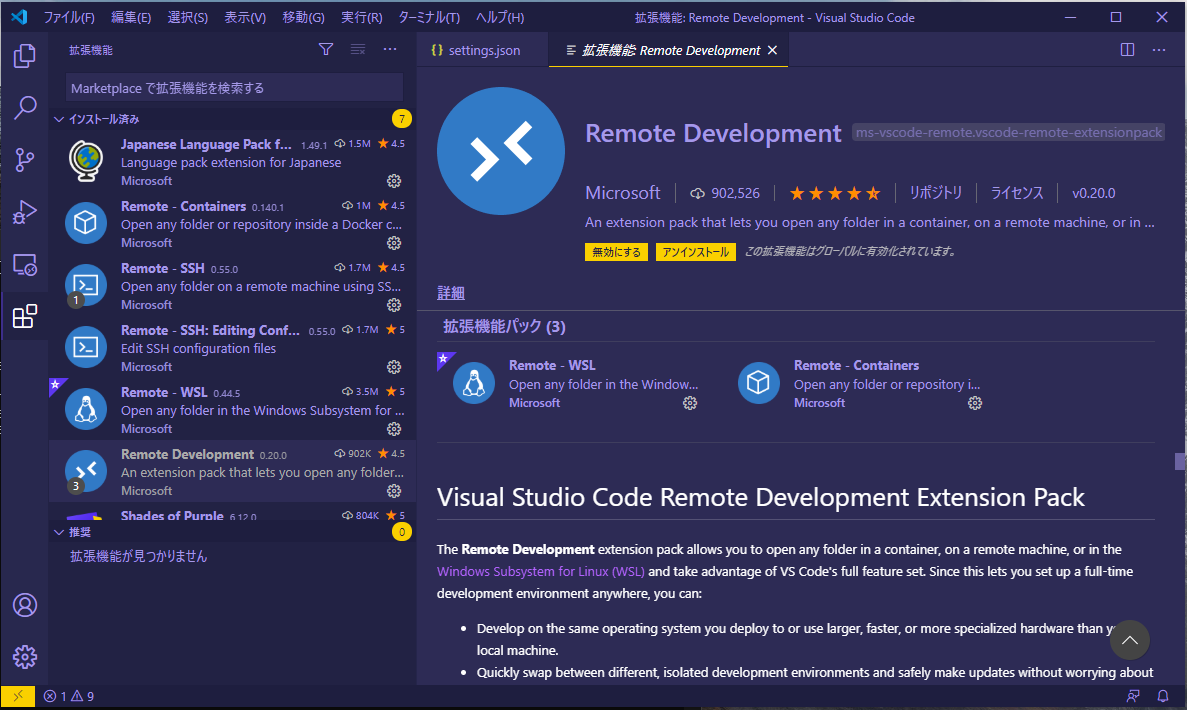The image size is (1187, 710).
Task: Open the リポジトリ link
Action: point(936,193)
